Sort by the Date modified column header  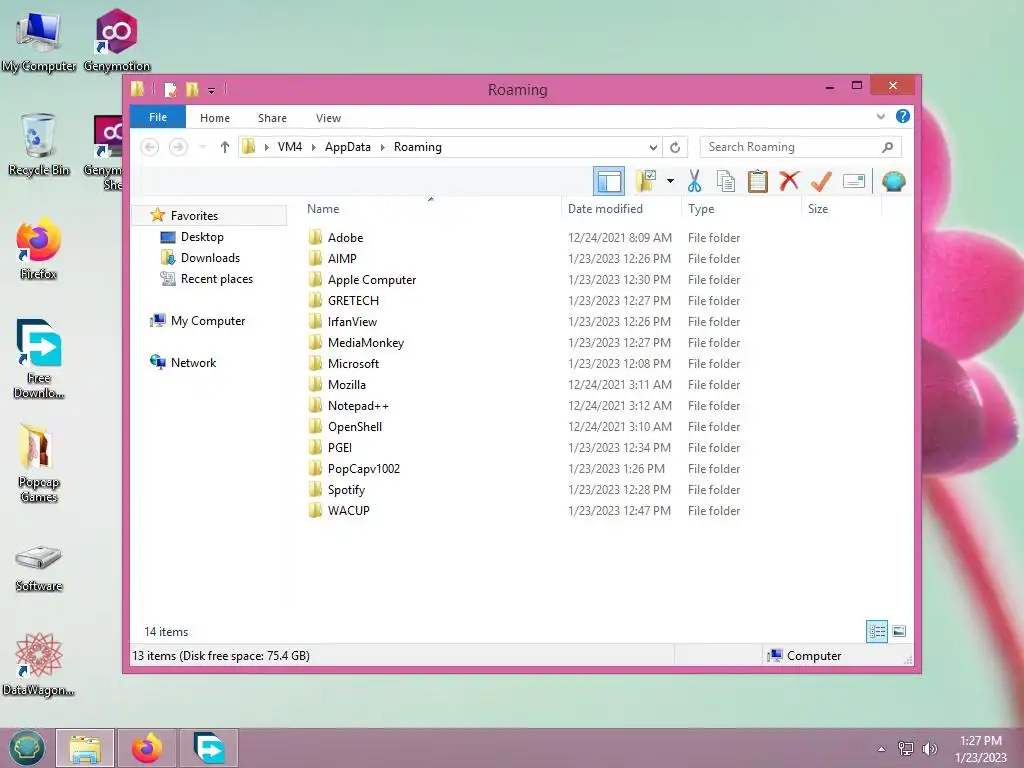click(x=621, y=209)
